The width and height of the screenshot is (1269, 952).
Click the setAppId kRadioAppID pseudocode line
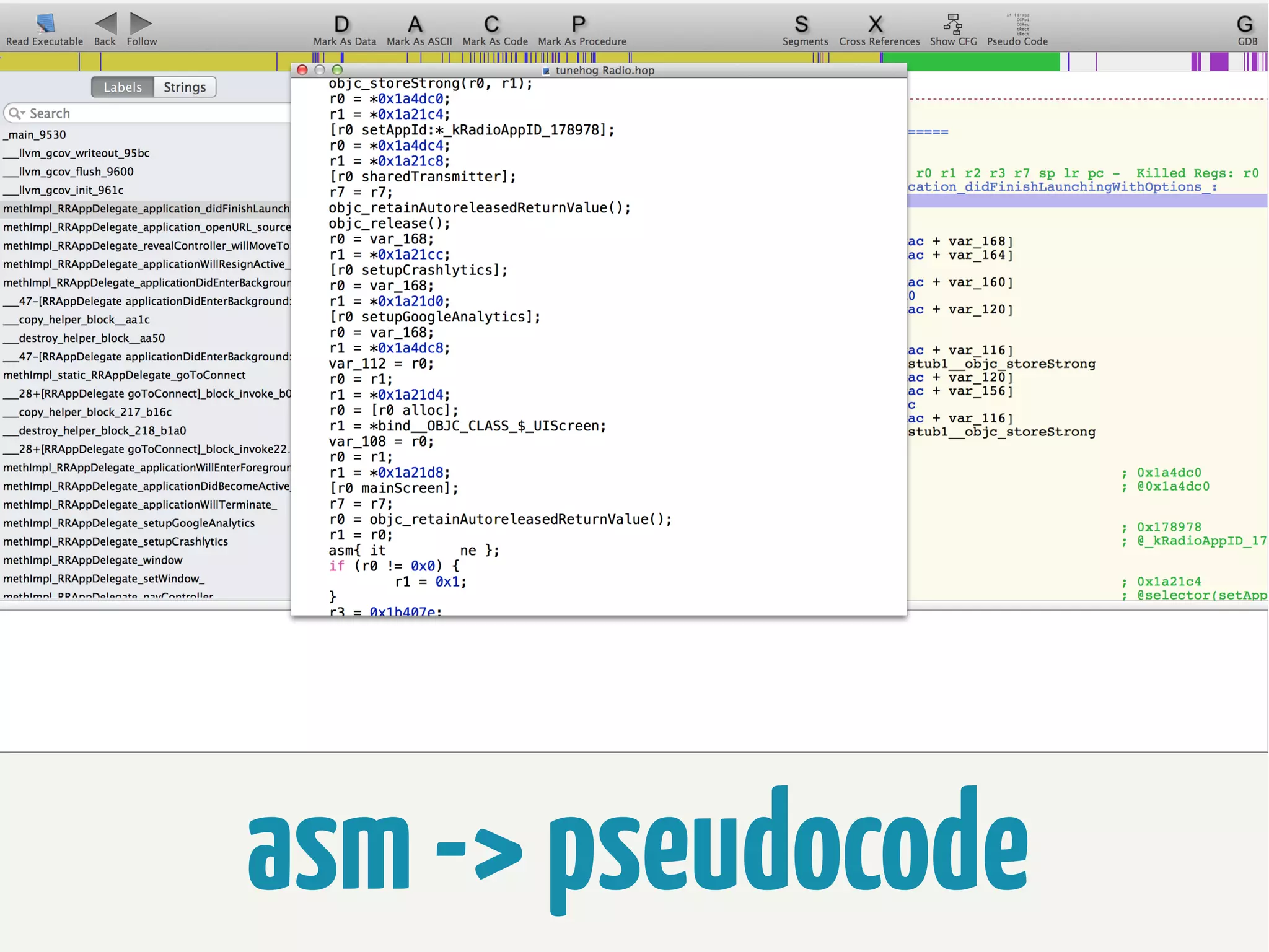click(x=472, y=130)
